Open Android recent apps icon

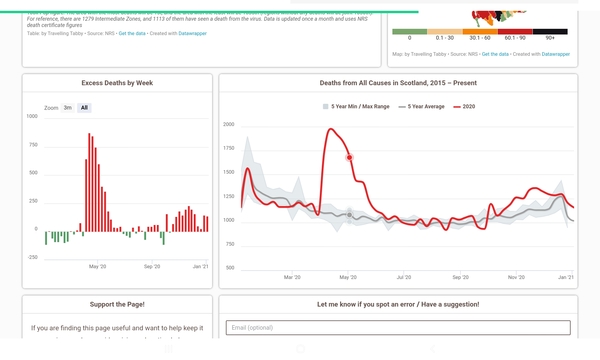click(x=168, y=349)
